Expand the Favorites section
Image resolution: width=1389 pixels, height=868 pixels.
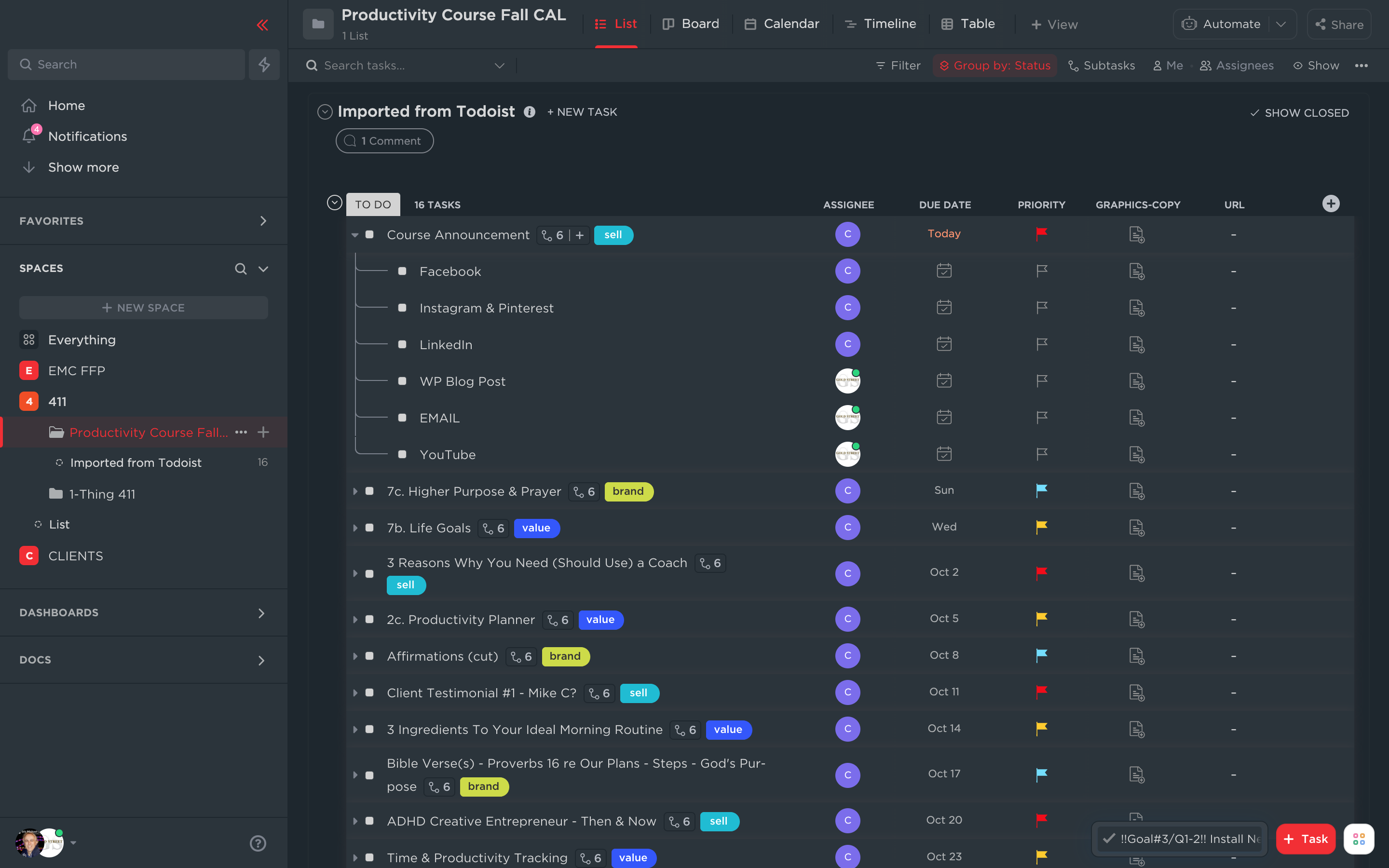263,221
